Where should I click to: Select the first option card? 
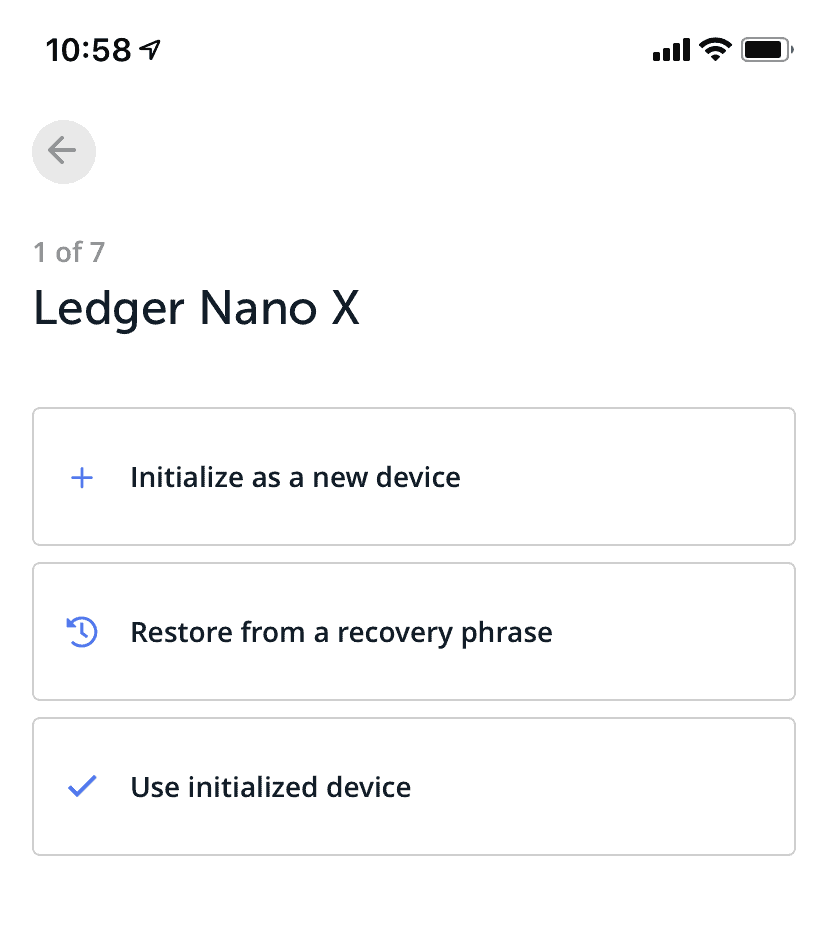click(414, 477)
